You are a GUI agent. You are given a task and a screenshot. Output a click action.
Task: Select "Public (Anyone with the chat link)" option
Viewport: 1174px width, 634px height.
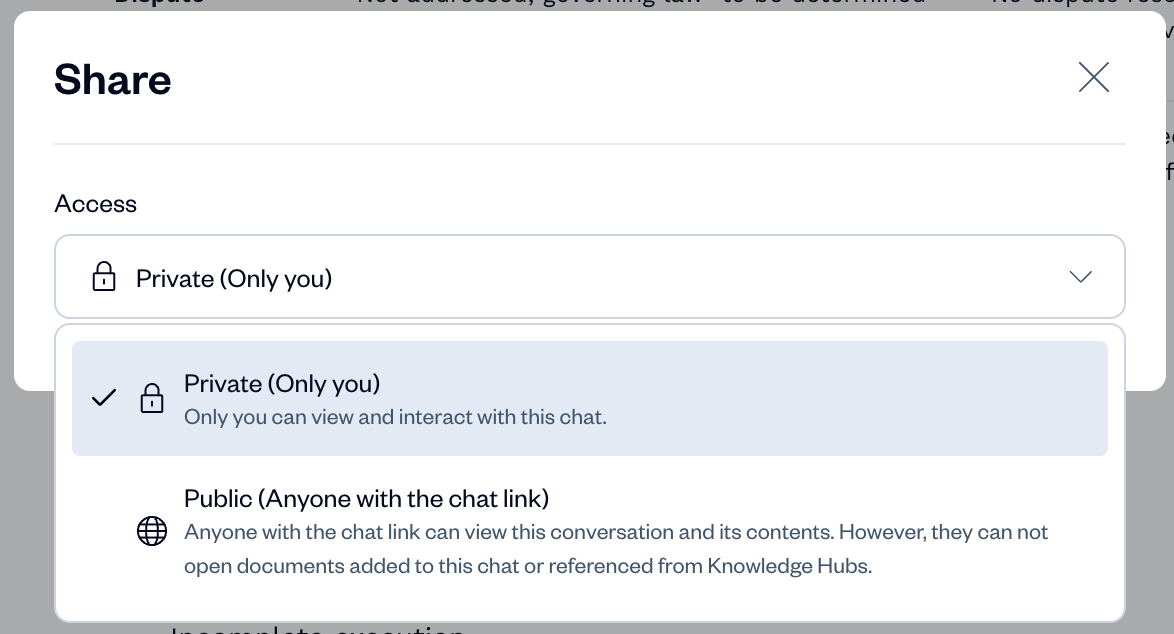coord(589,530)
